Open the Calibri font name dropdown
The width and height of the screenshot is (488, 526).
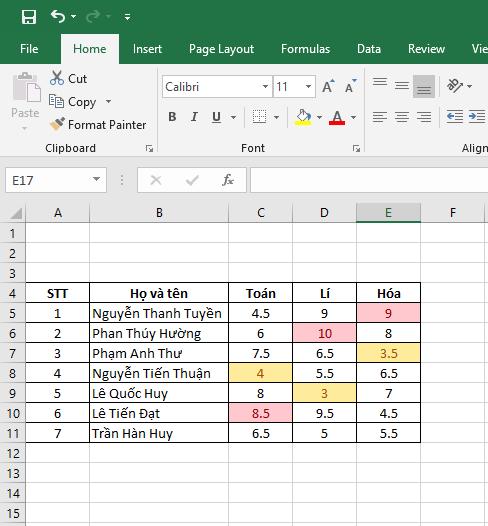click(265, 87)
